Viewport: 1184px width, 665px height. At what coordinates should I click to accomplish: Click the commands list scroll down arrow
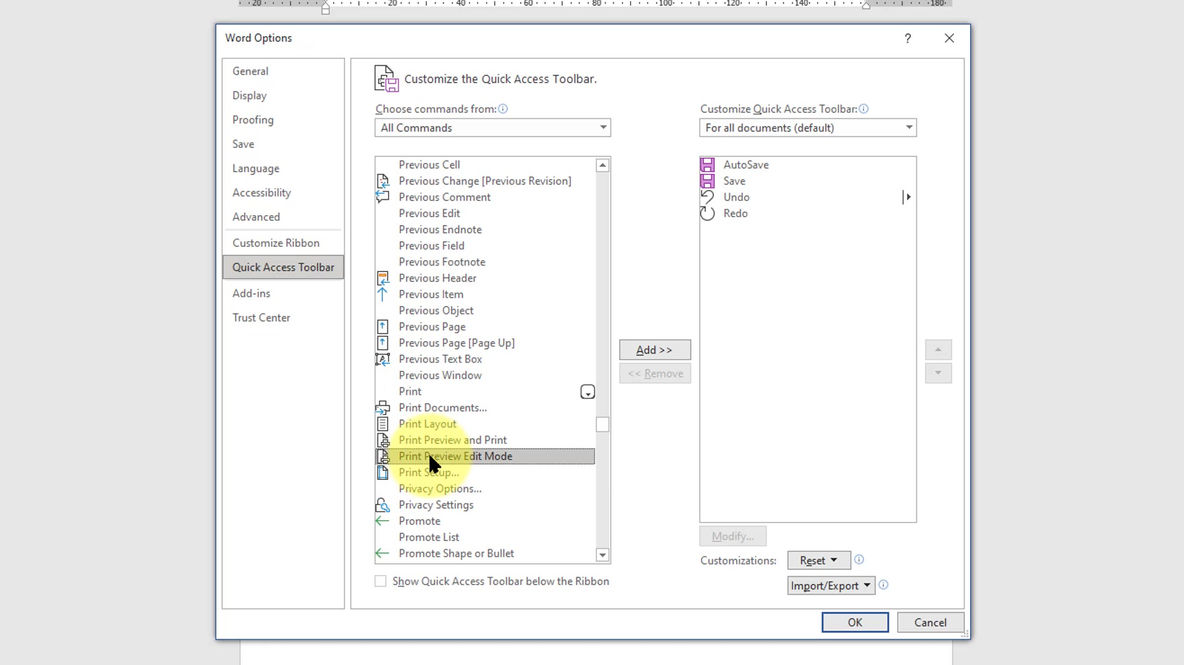pyautogui.click(x=603, y=555)
